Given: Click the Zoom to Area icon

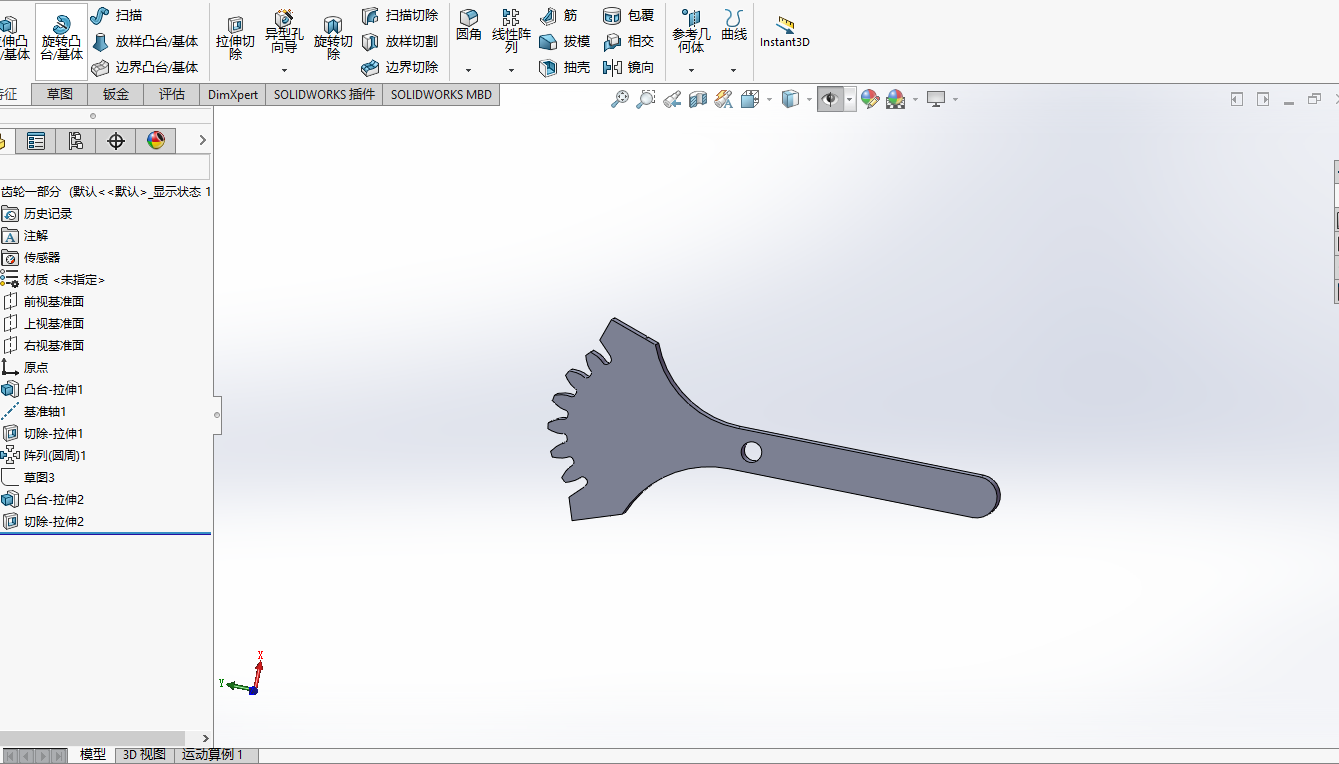Looking at the screenshot, I should point(646,99).
